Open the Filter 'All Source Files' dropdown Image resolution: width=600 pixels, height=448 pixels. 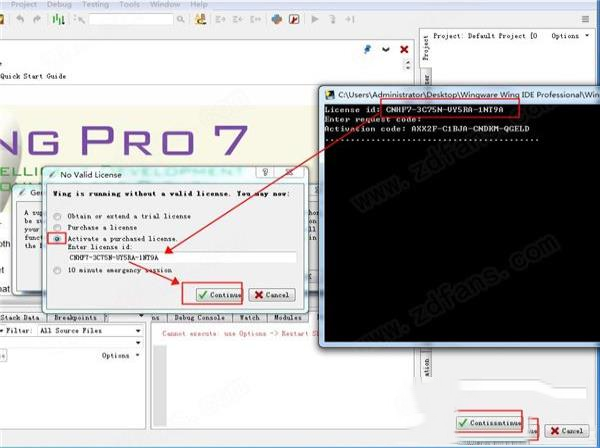click(x=86, y=329)
